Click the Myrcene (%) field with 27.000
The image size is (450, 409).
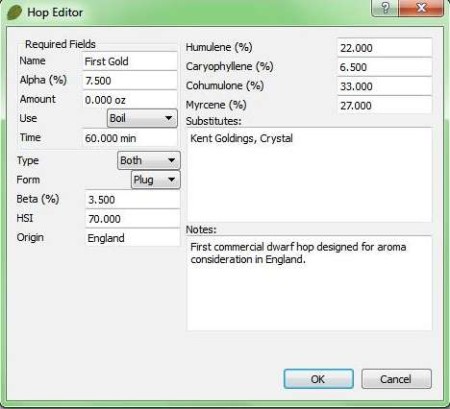click(384, 106)
